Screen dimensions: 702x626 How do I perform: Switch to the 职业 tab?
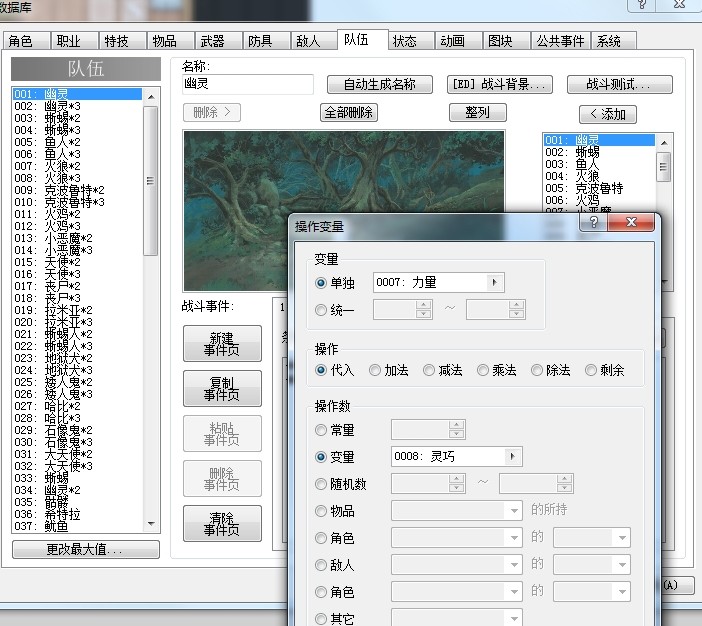coord(74,41)
